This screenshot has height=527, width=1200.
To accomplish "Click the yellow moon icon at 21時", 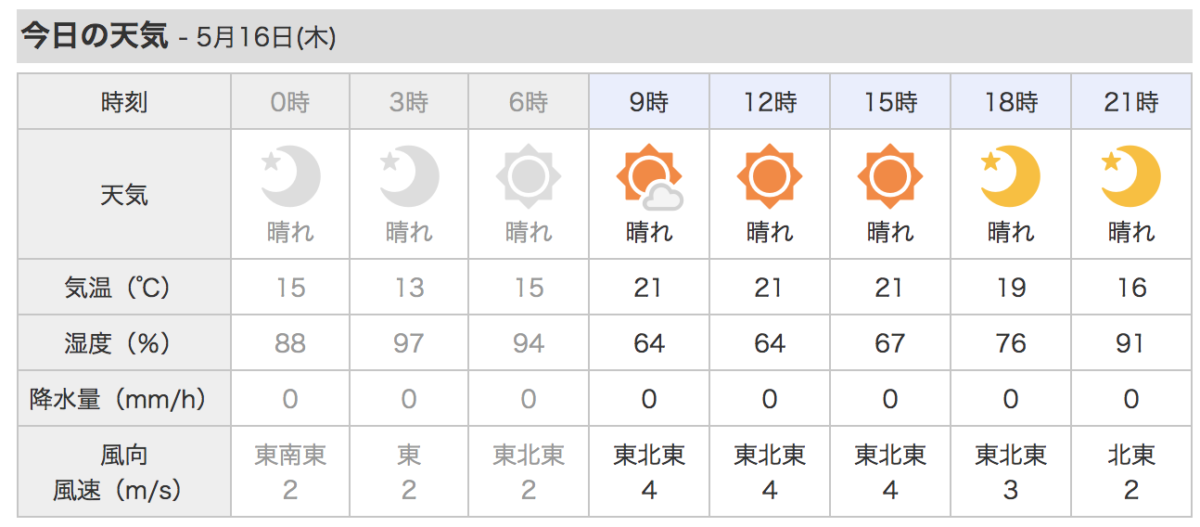I will [x=1131, y=176].
